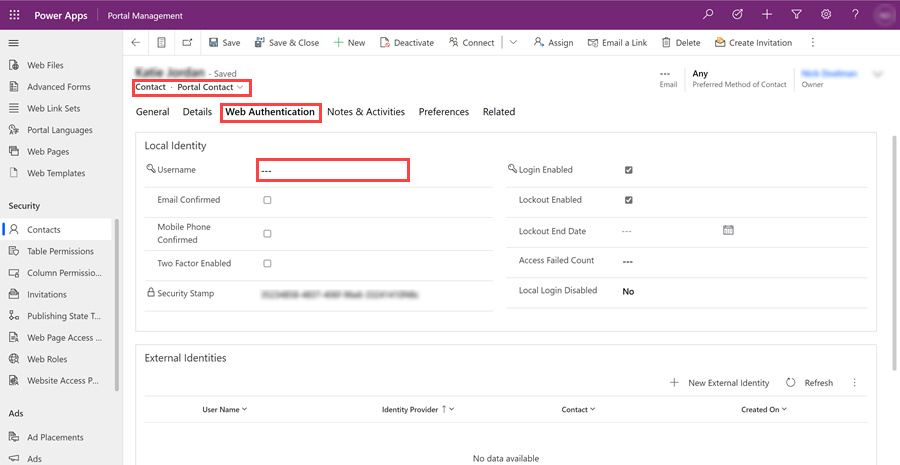The image size is (900, 465).
Task: Toggle the Lockout Enabled checkbox
Action: coord(629,200)
